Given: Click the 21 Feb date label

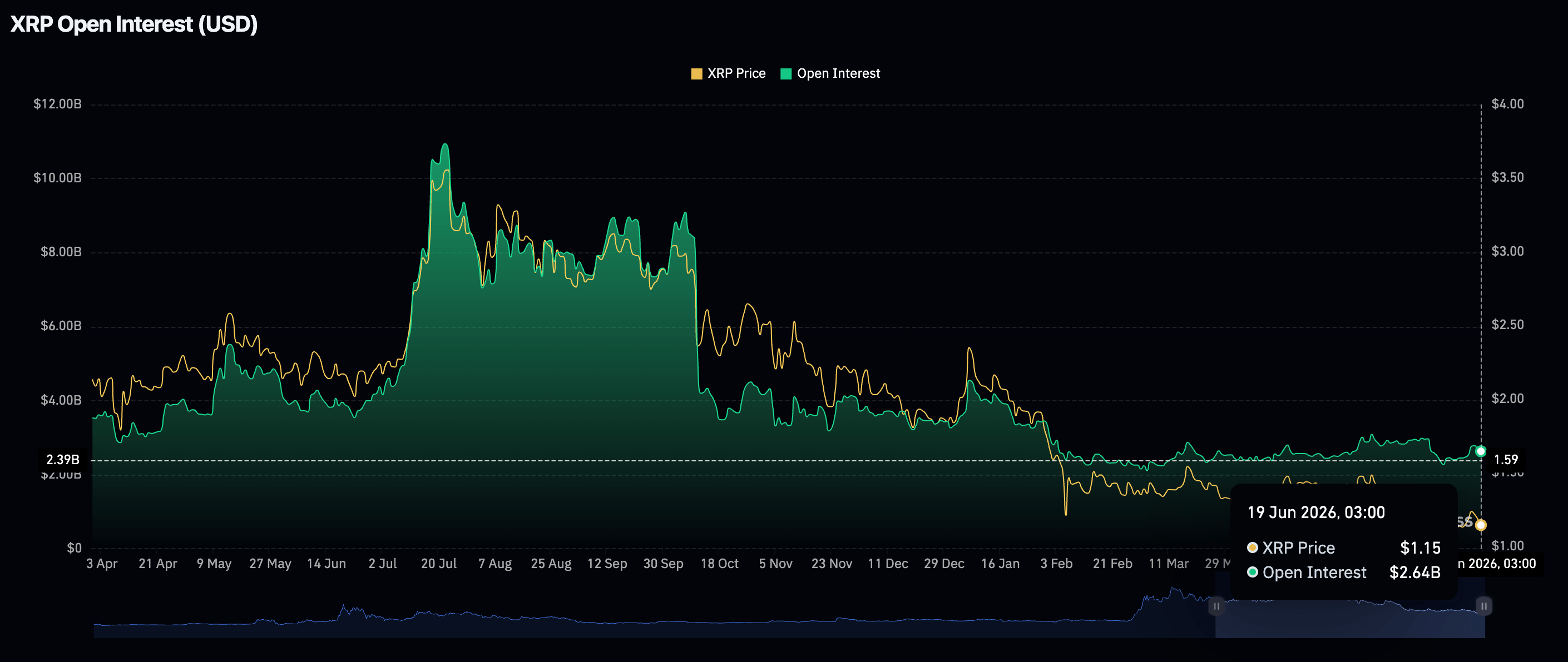Looking at the screenshot, I should (x=1112, y=564).
